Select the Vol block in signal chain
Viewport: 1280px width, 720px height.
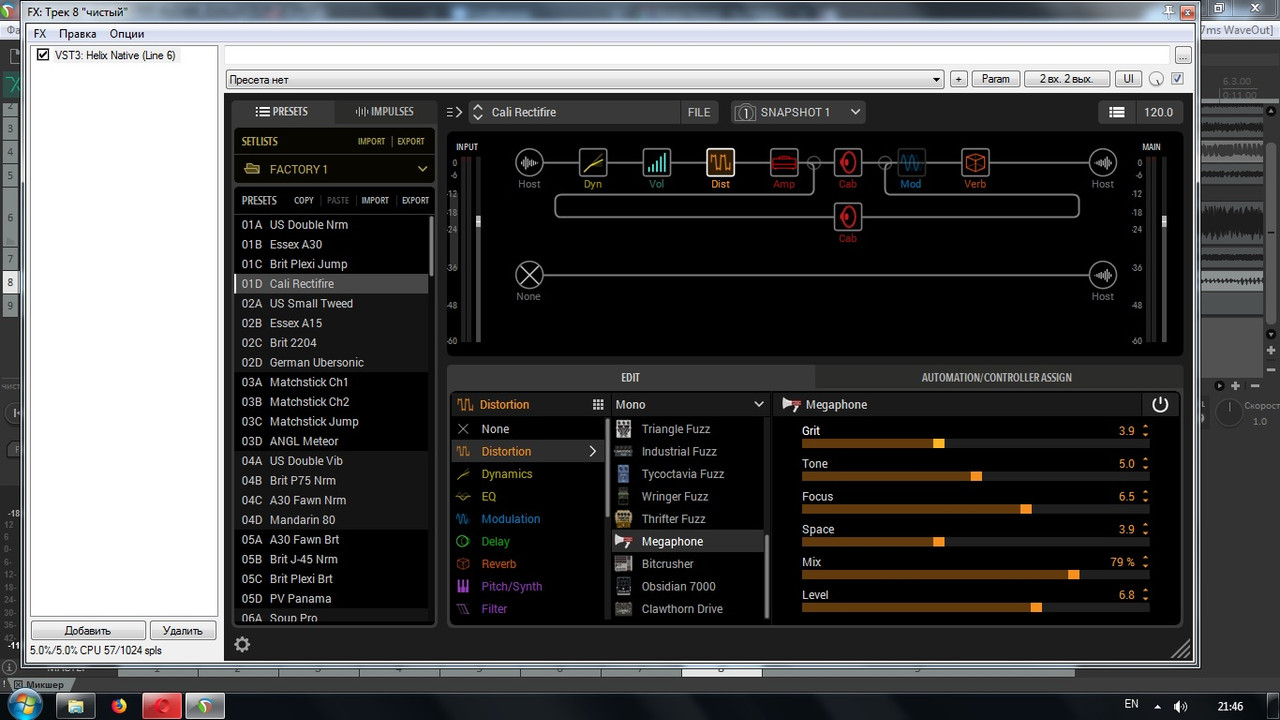(x=656, y=162)
